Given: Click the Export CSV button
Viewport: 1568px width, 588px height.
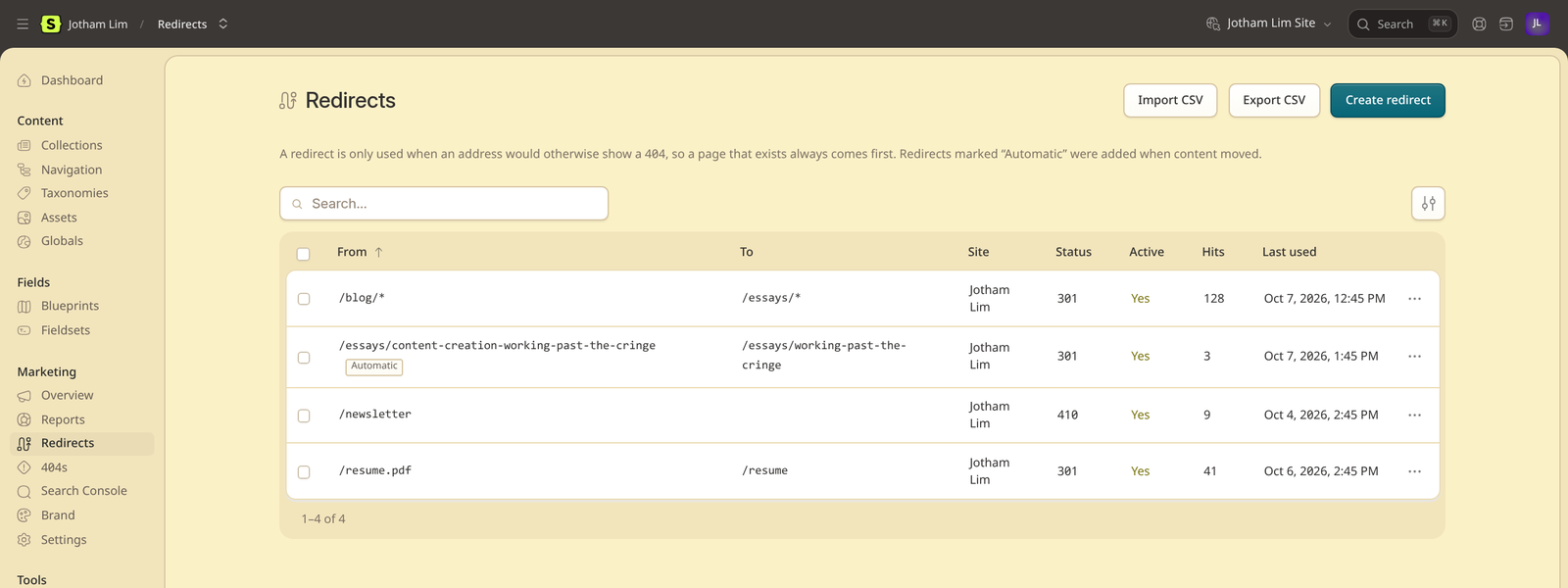Looking at the screenshot, I should (1274, 100).
